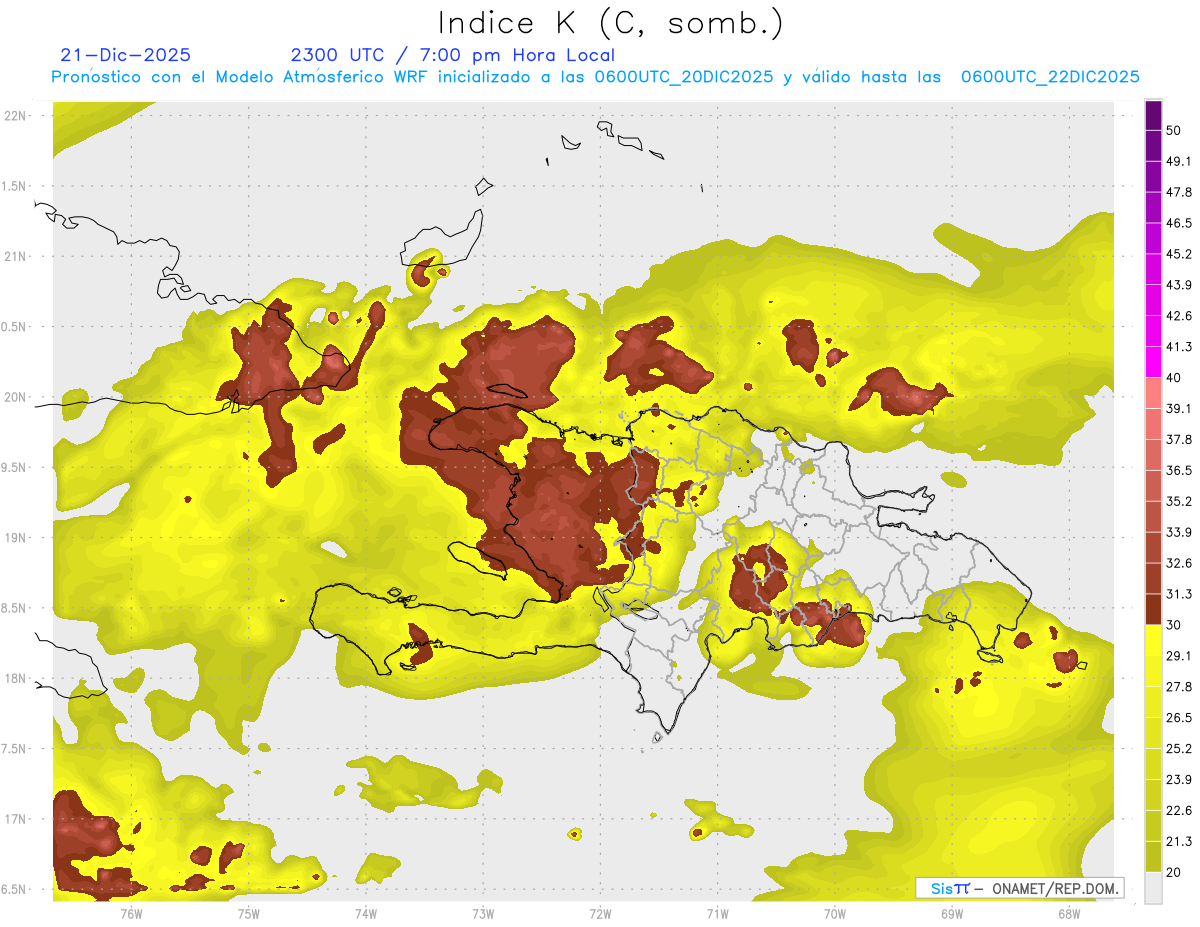
Task: Click the "20" colorbar value
Action: pos(1175,872)
